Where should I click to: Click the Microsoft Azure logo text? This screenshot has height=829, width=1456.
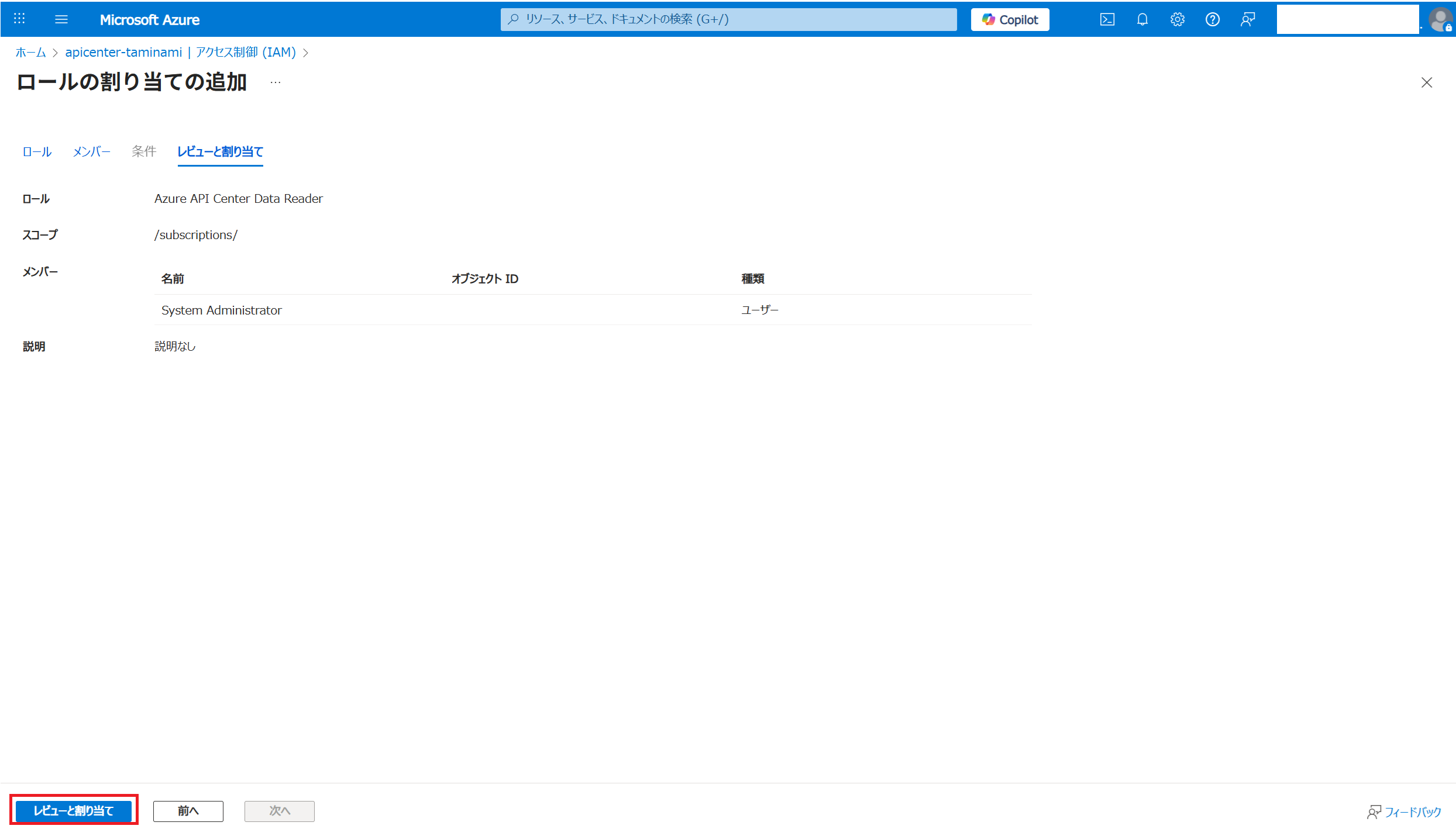tap(149, 20)
